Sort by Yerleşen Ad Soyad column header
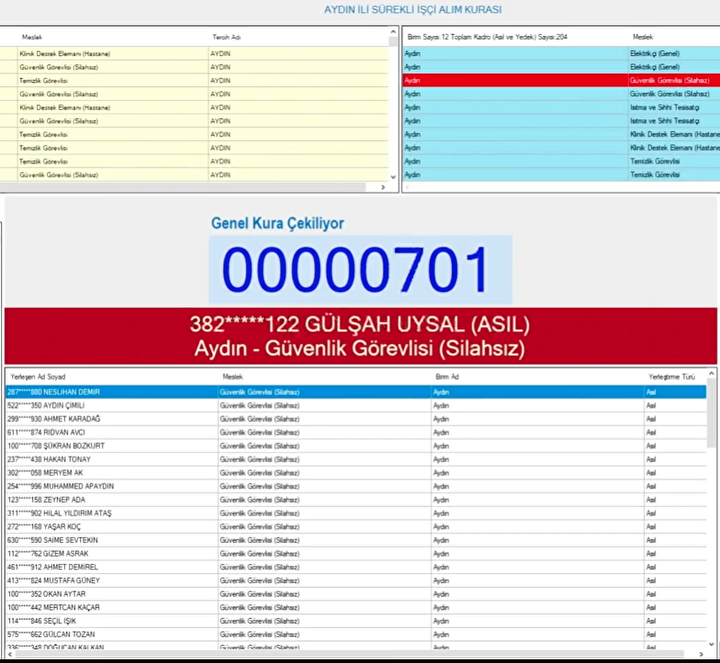Viewport: 720px width, 663px height. (x=38, y=377)
